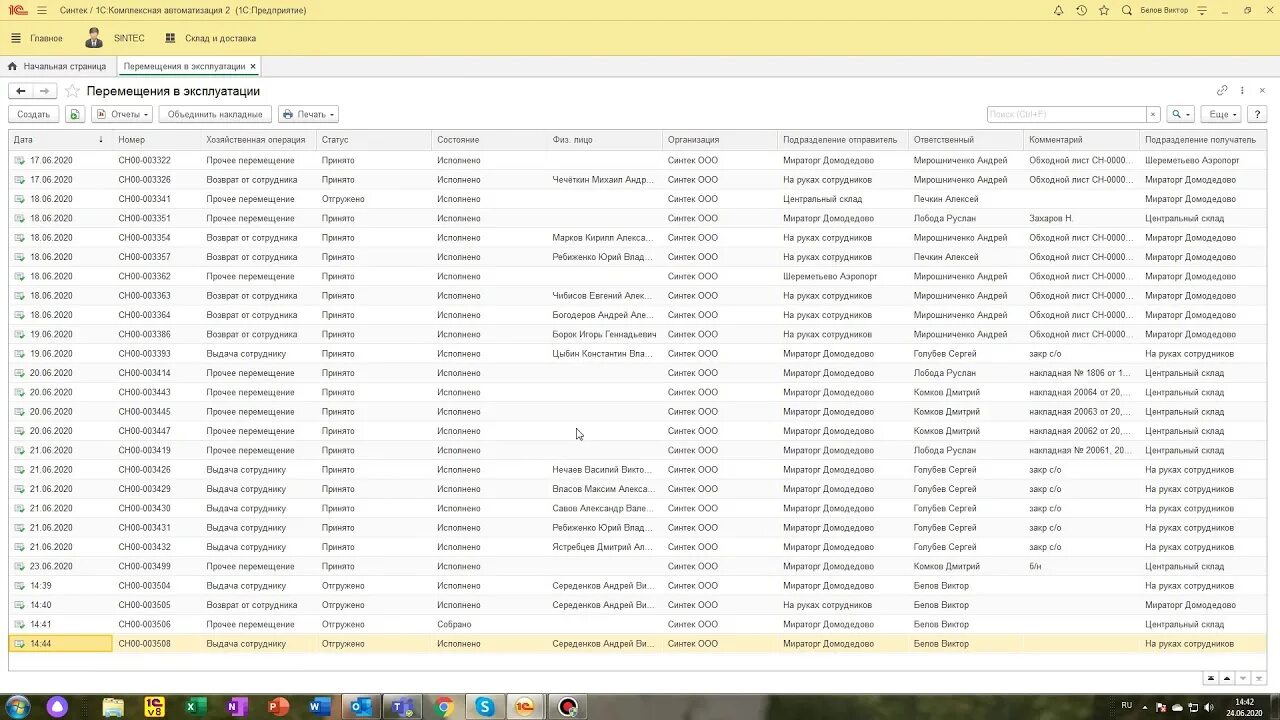1280x720 pixels.
Task: Expand the Печать dropdown
Action: 308,114
